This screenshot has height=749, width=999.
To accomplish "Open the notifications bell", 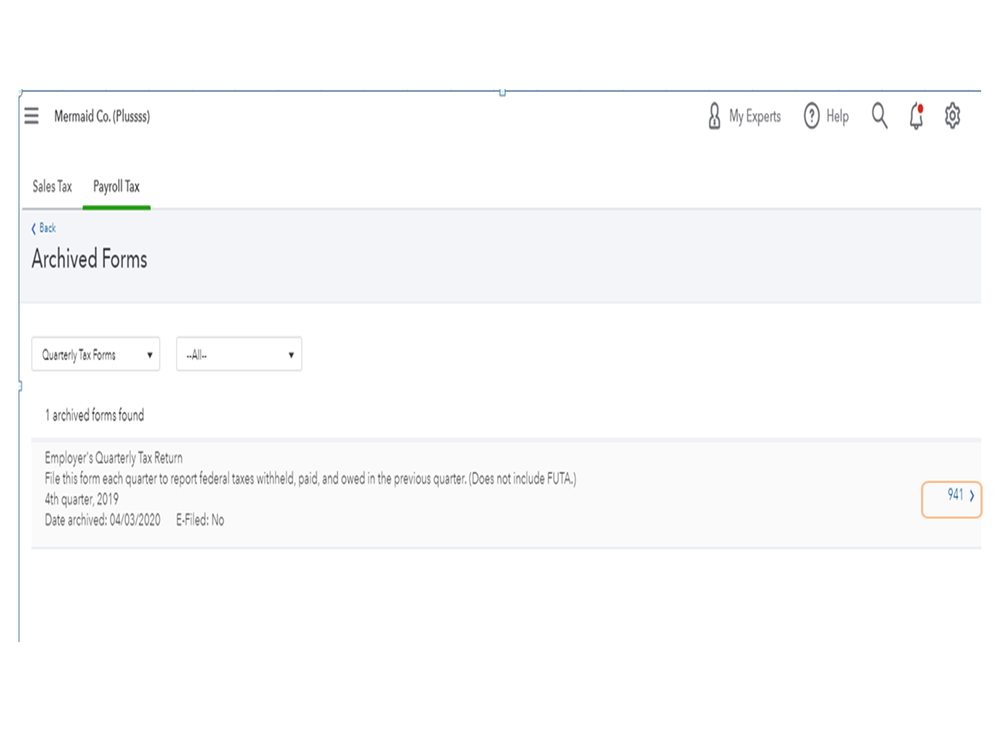I will pyautogui.click(x=916, y=116).
